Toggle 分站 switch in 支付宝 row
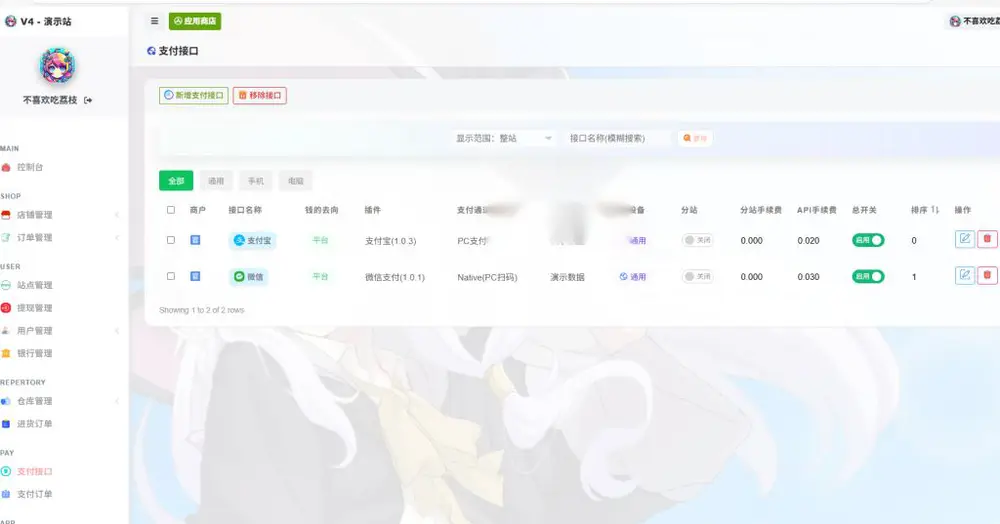Image resolution: width=1000 pixels, height=524 pixels. [x=698, y=240]
